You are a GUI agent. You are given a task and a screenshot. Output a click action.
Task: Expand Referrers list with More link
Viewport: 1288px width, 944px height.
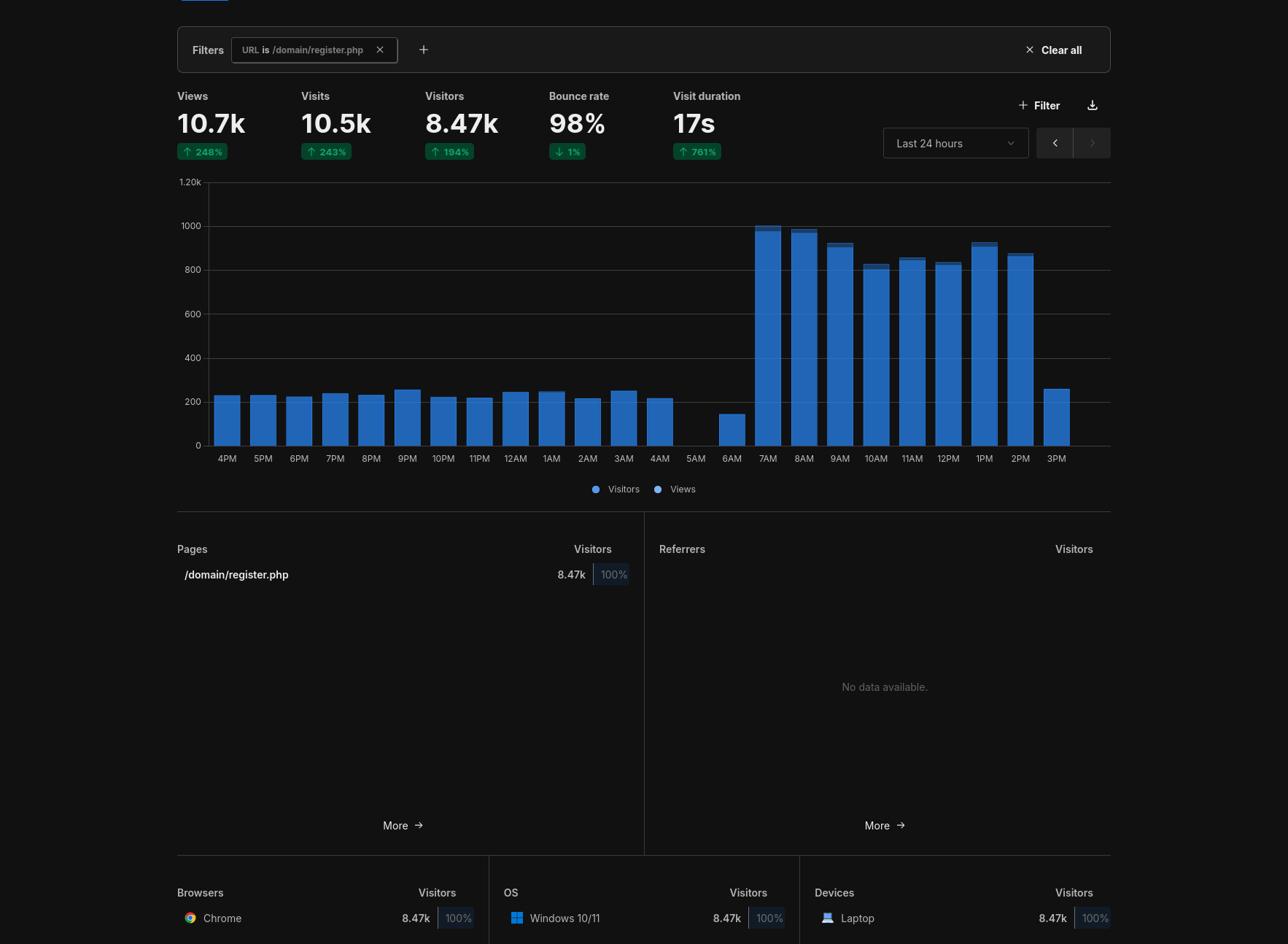pyautogui.click(x=885, y=826)
